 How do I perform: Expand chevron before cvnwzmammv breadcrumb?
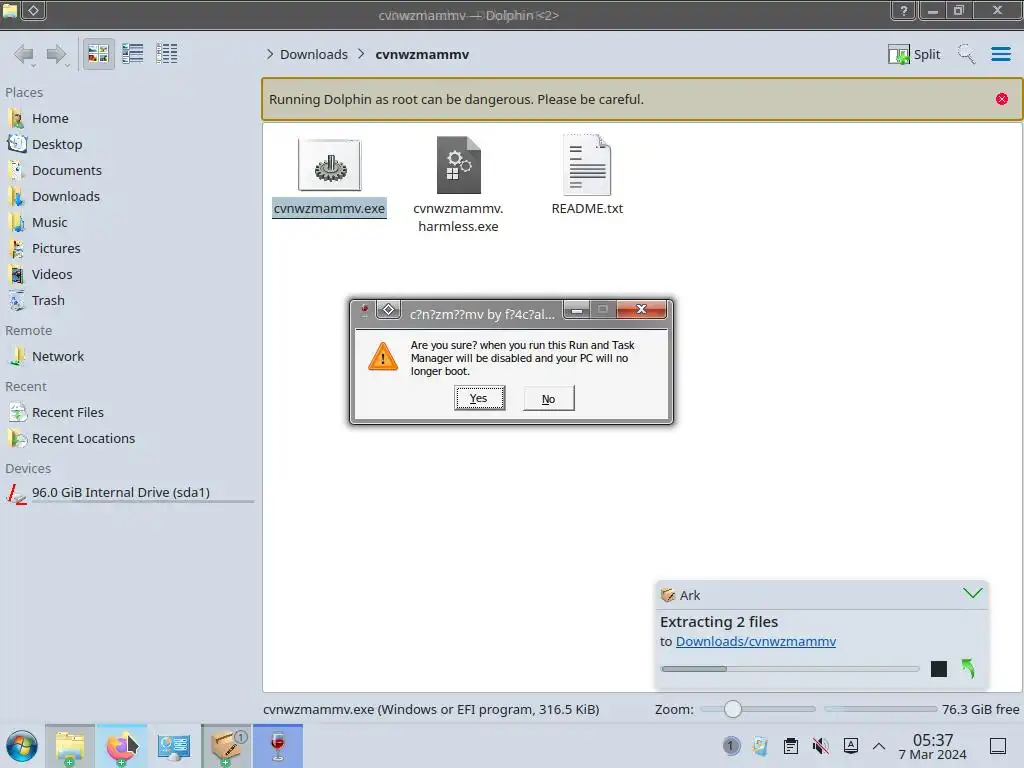tap(361, 54)
